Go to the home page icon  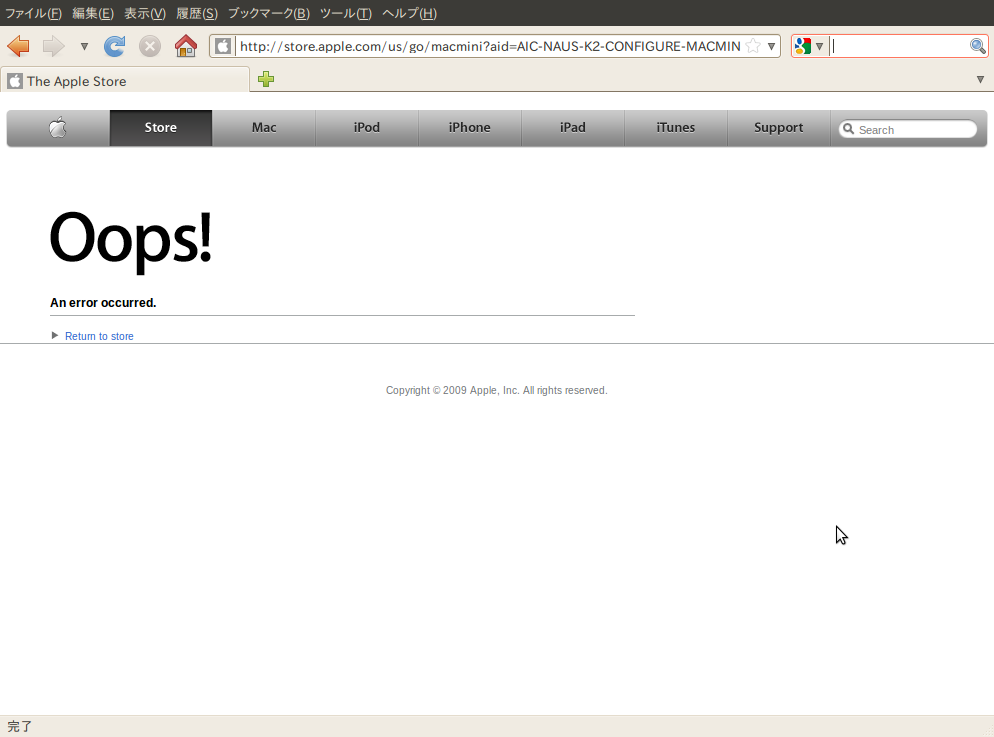click(186, 46)
